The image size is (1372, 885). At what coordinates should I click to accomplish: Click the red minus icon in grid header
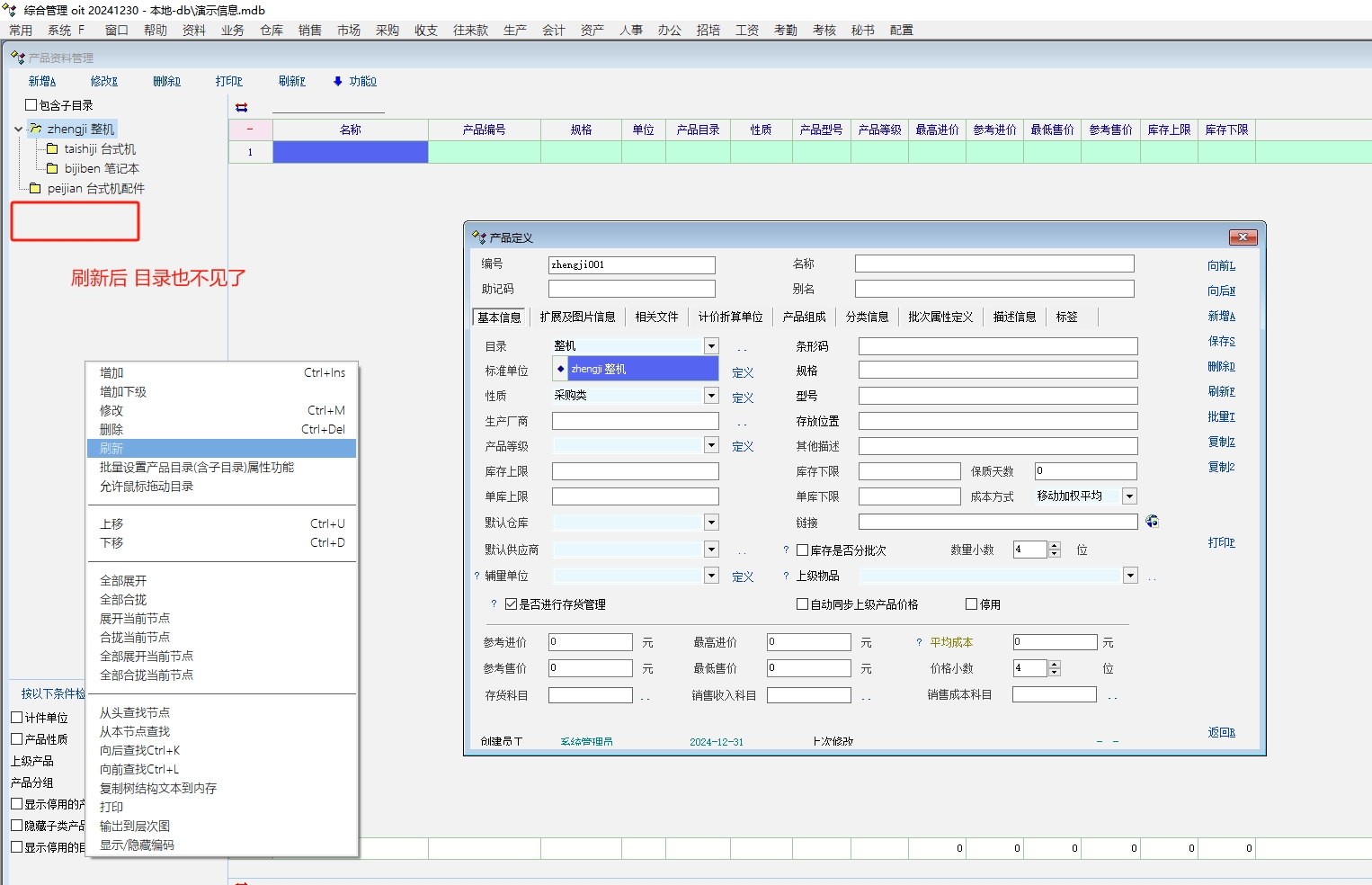(x=250, y=130)
